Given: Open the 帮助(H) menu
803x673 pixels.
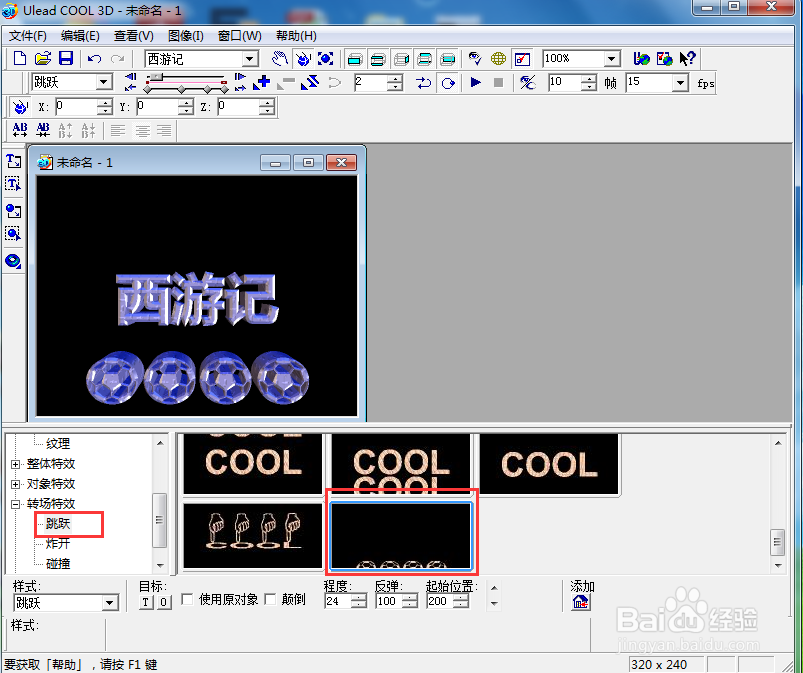Looking at the screenshot, I should point(296,36).
